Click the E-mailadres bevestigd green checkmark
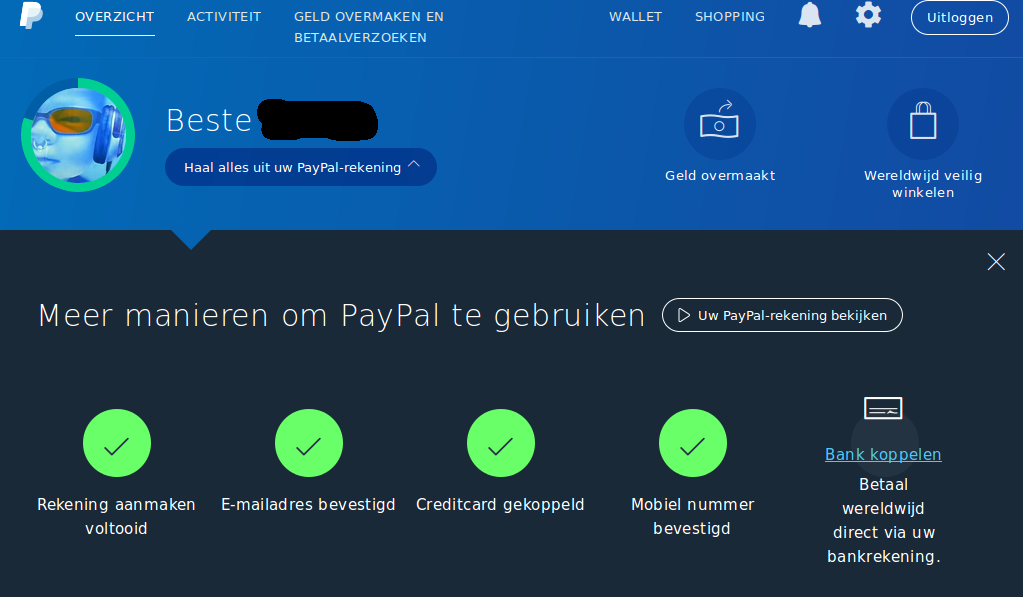This screenshot has width=1023, height=597. pos(309,443)
